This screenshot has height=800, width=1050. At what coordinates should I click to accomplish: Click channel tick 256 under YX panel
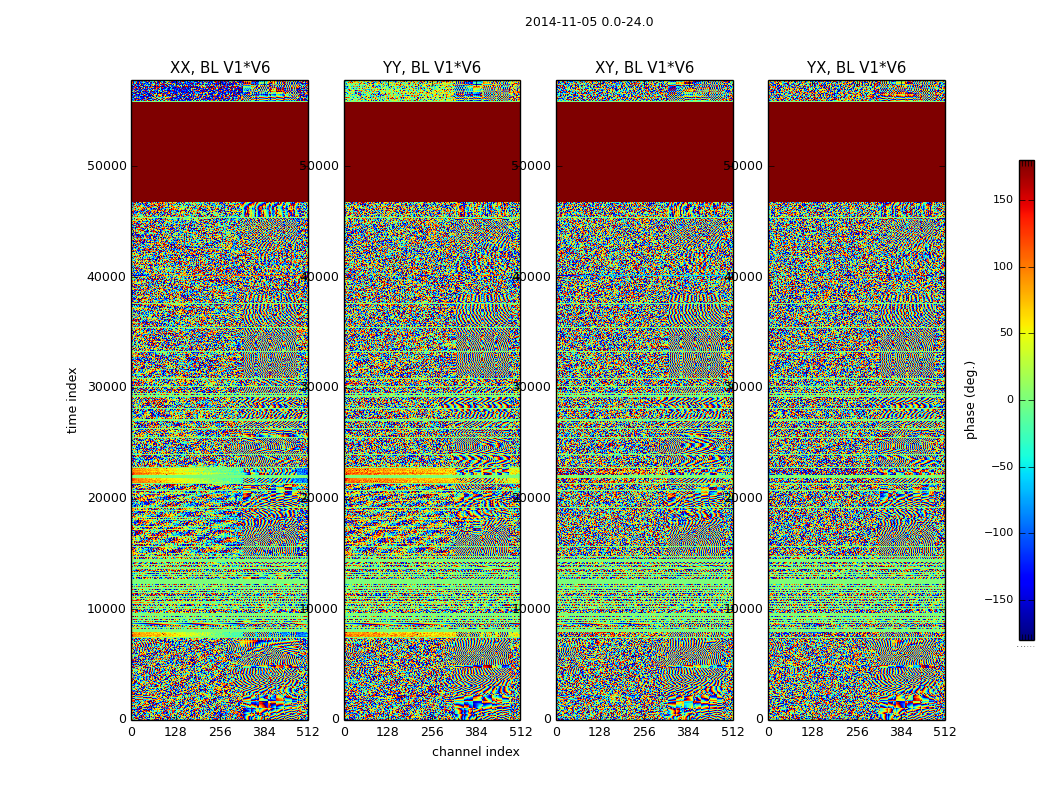(856, 732)
